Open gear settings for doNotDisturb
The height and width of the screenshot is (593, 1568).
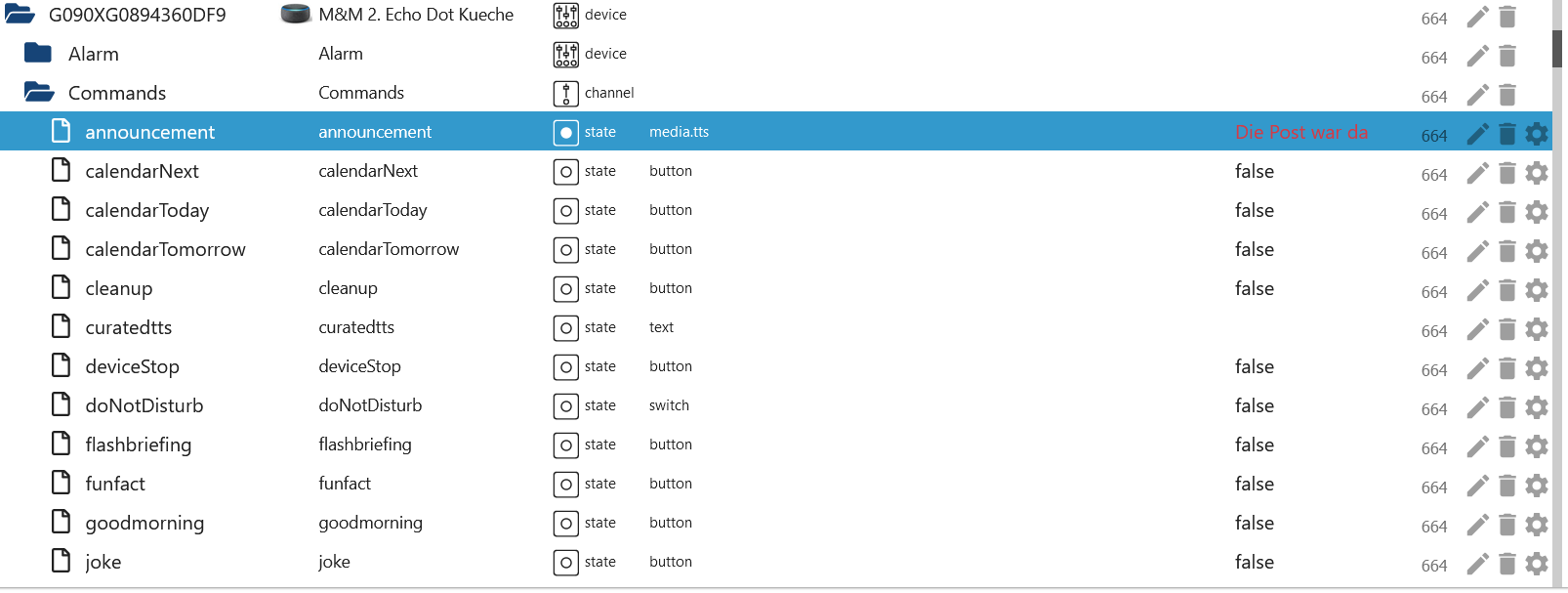1537,407
